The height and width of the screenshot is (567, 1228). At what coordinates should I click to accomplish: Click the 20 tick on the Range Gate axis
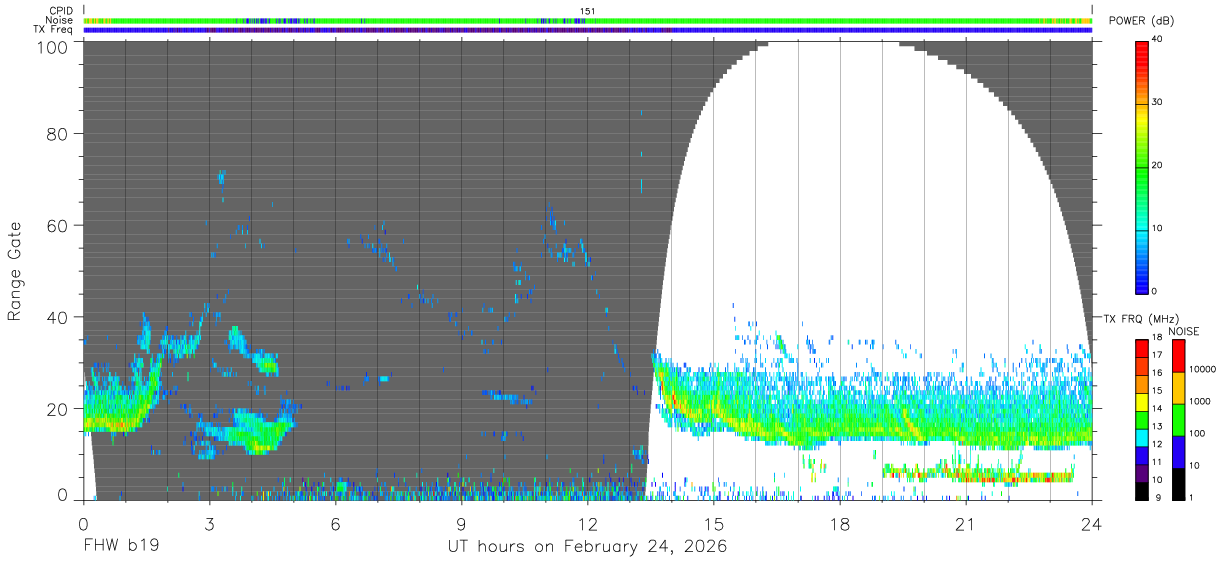click(58, 408)
